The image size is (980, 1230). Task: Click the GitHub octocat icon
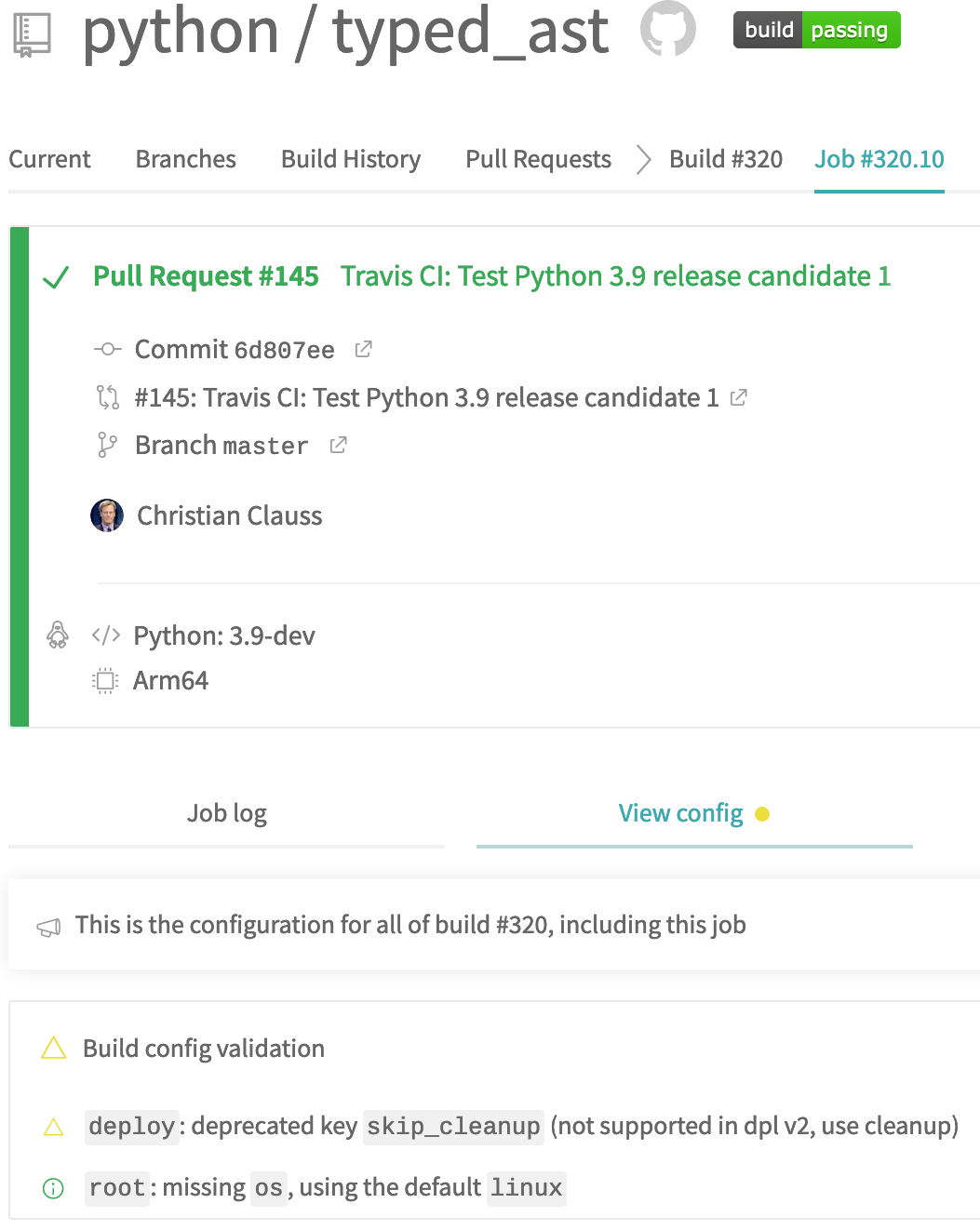click(x=667, y=28)
